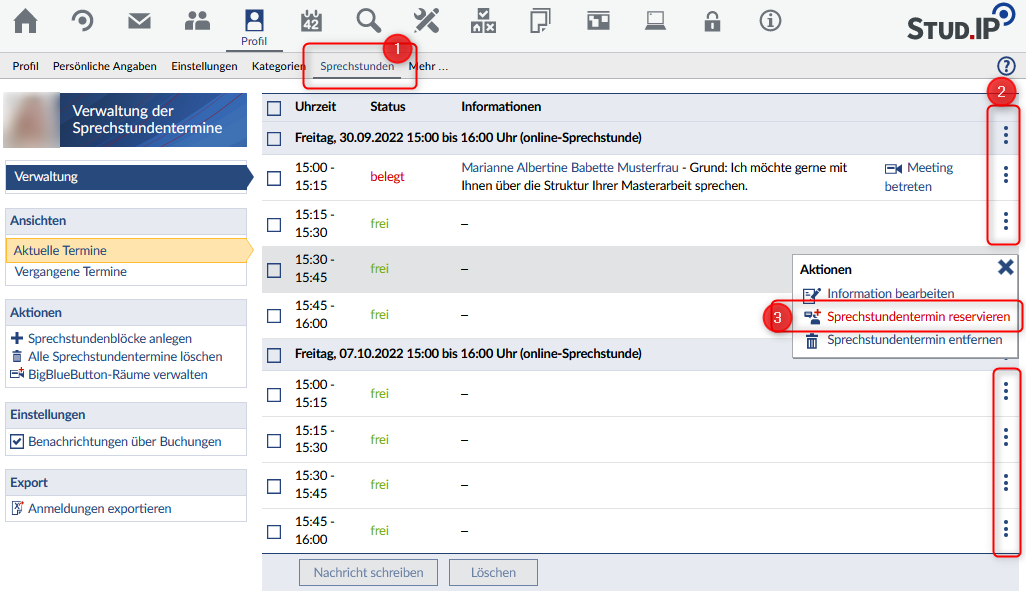This screenshot has height=613, width=1026.
Task: Open action menu for 30.09.2022 block header
Action: pos(1005,136)
